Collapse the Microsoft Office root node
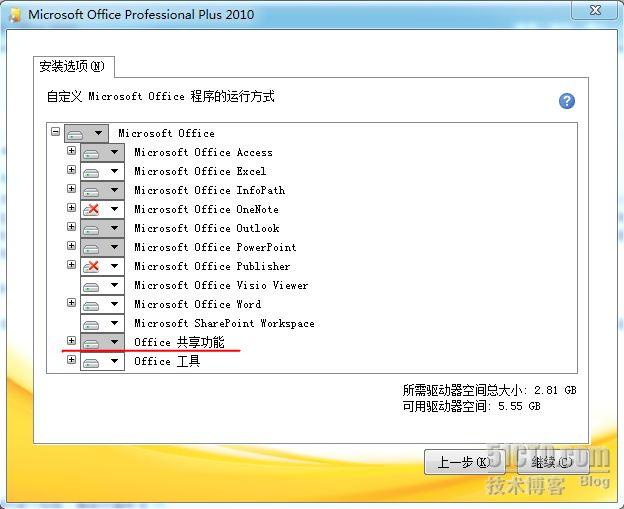 (x=56, y=131)
